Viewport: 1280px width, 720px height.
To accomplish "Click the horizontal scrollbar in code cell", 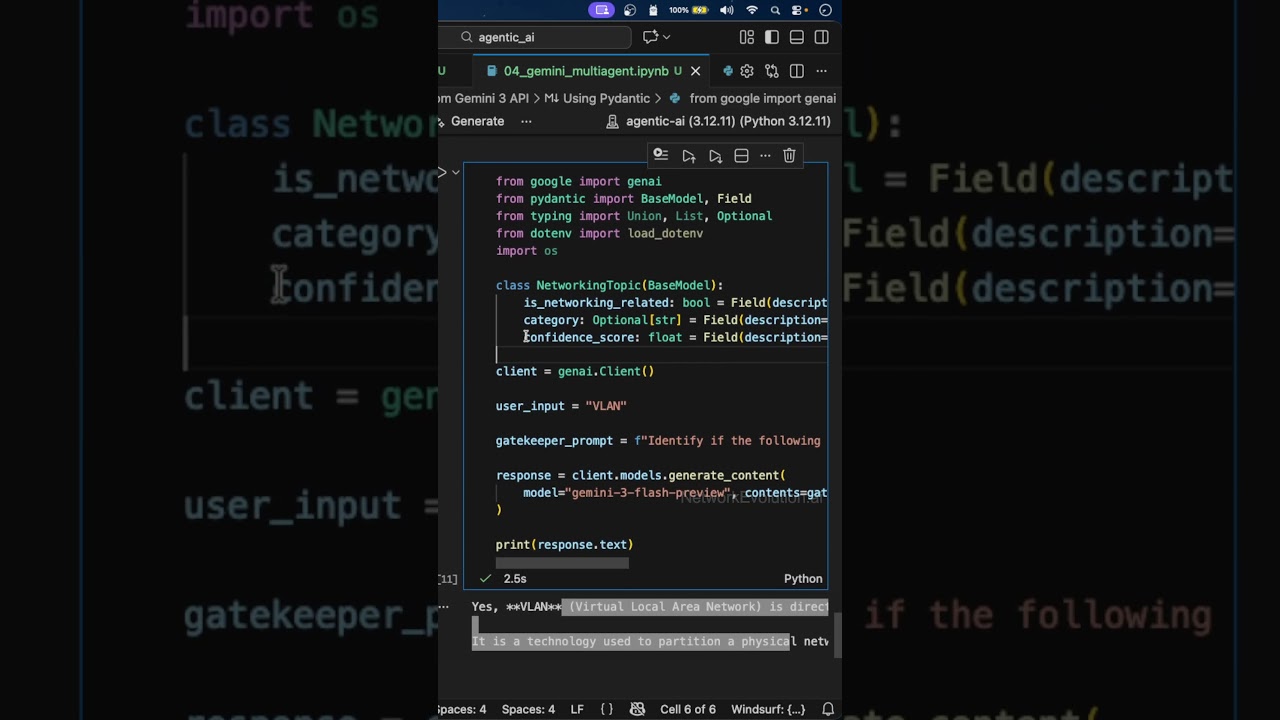I will point(562,563).
